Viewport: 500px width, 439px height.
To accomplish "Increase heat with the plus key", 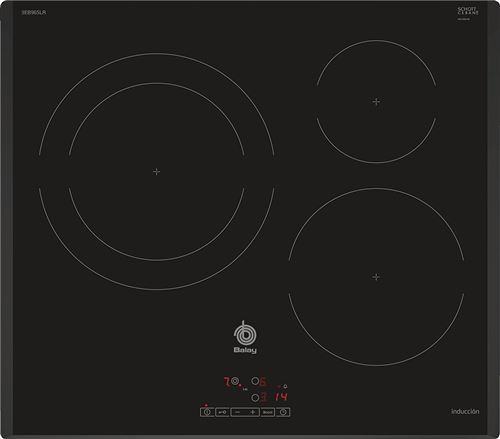I will click(253, 412).
